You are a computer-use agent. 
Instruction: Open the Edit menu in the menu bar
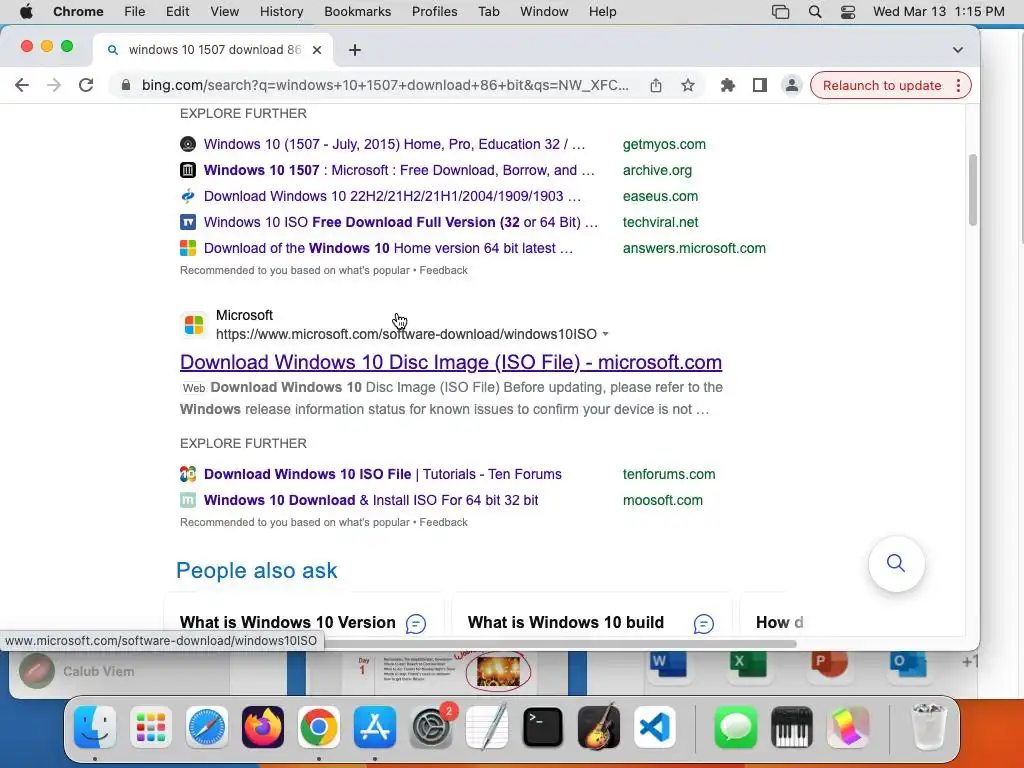pos(177,11)
